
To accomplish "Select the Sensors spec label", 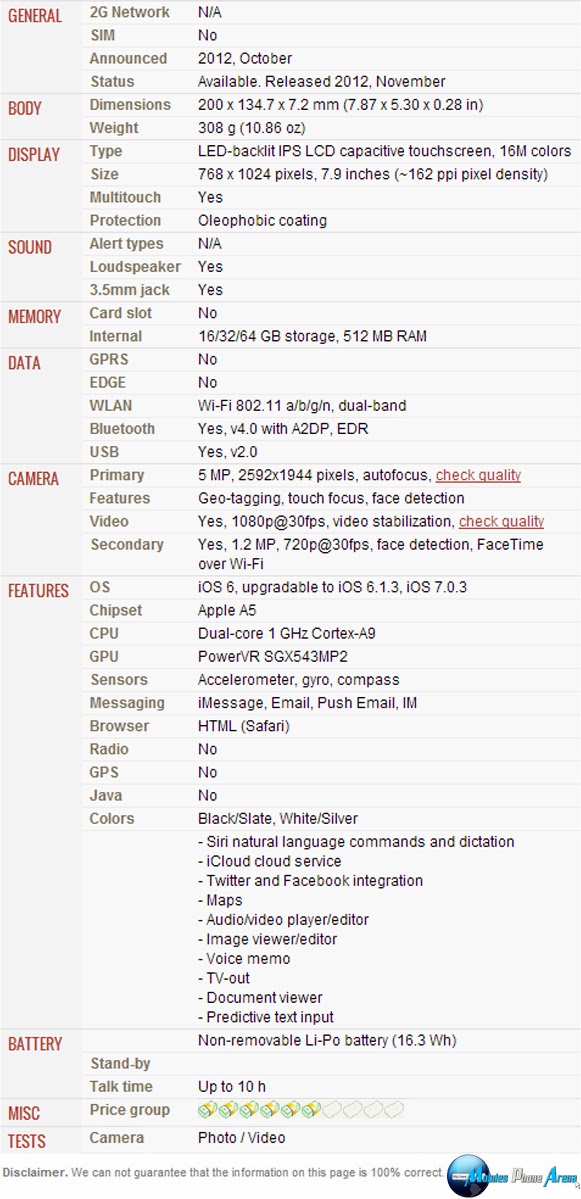I will click(x=118, y=680).
